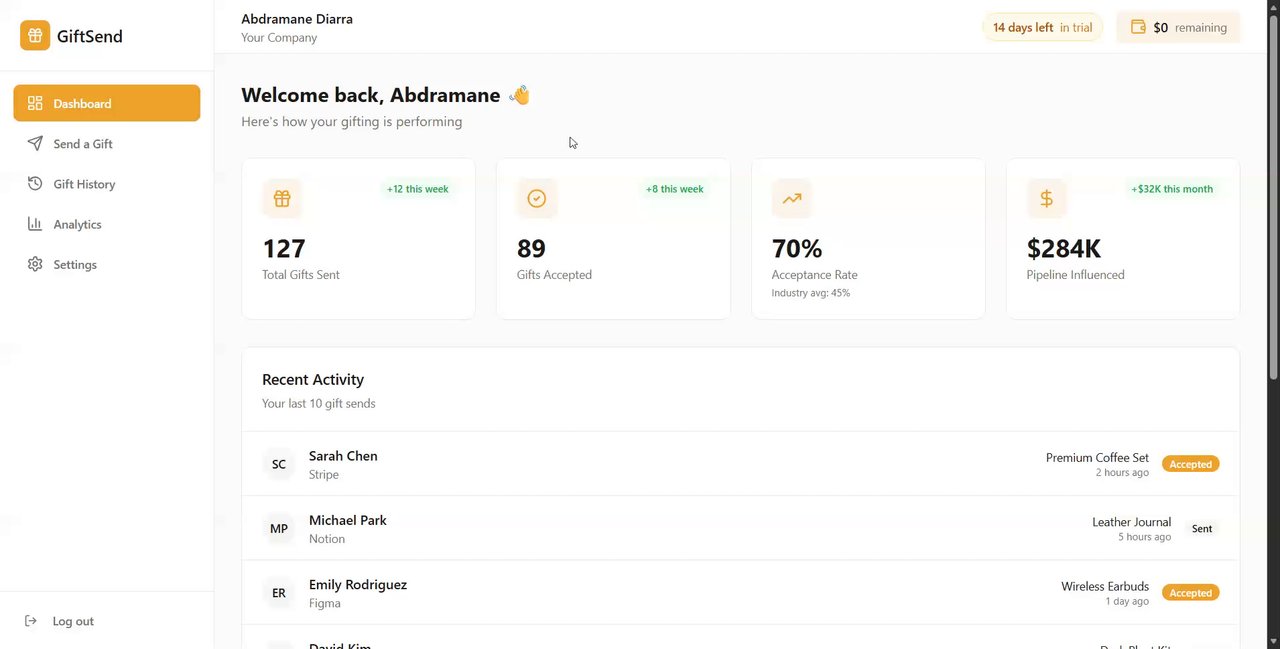This screenshot has width=1280, height=649.
Task: Open Gift History from the sidebar
Action: pyautogui.click(x=107, y=183)
